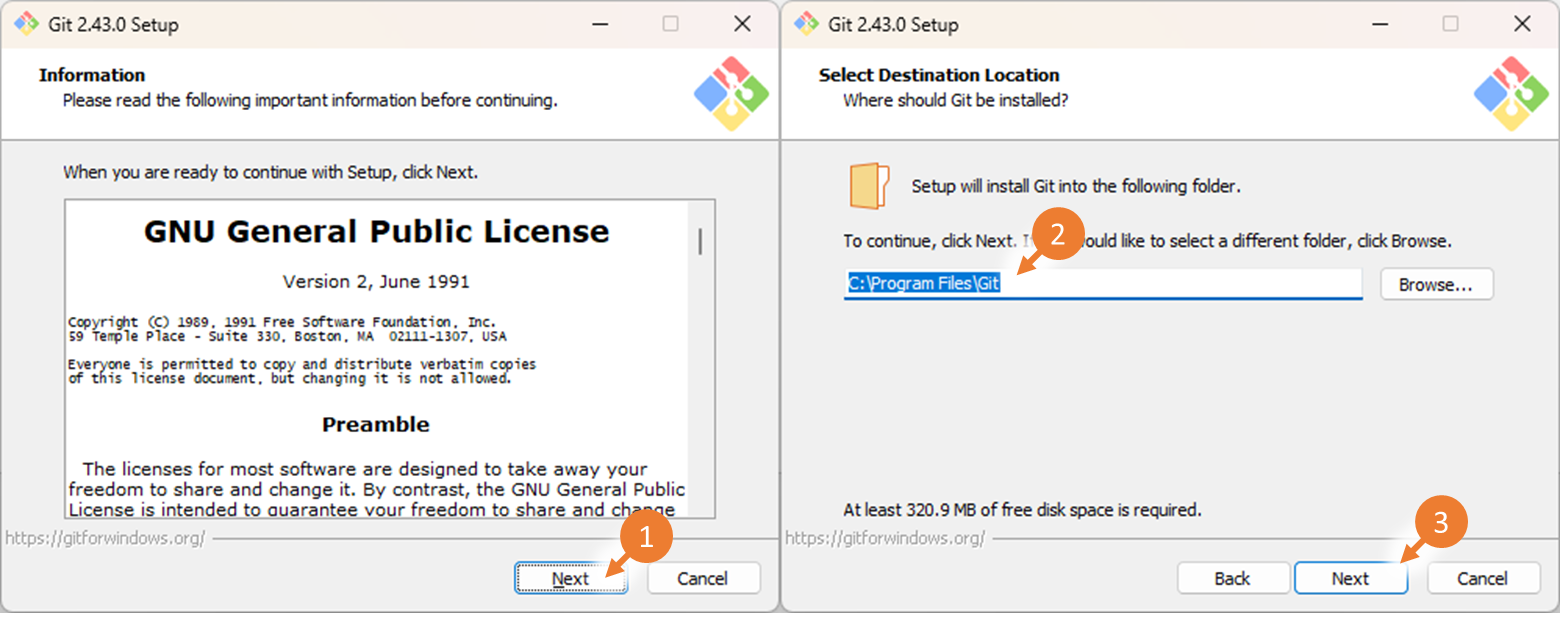1560x630 pixels.
Task: Click the Git logo in the Information header
Action: 732,94
